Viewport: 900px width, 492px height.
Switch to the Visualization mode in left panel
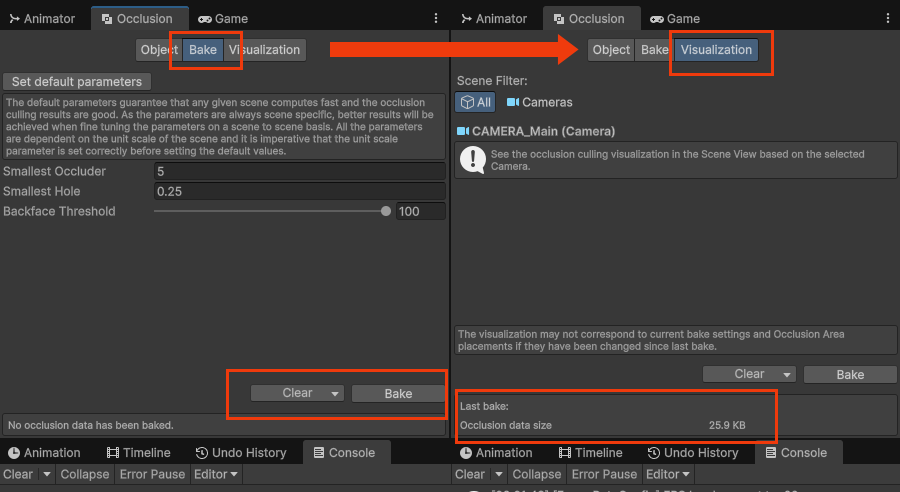pos(264,50)
